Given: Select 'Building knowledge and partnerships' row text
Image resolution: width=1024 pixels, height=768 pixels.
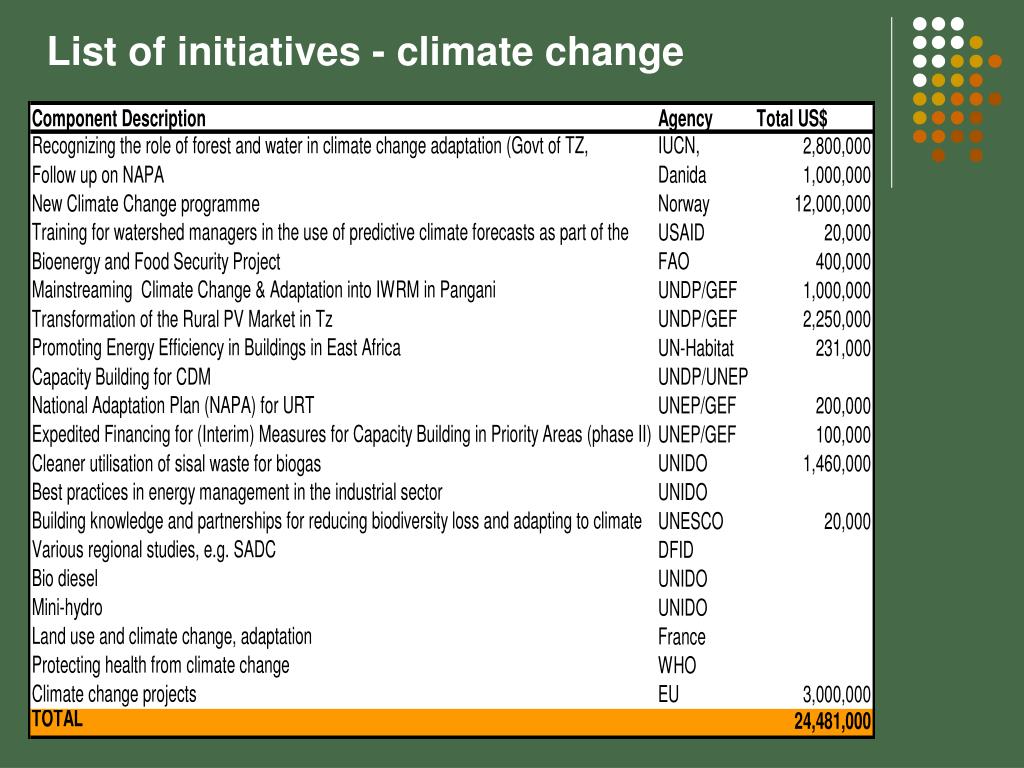Looking at the screenshot, I should [337, 521].
